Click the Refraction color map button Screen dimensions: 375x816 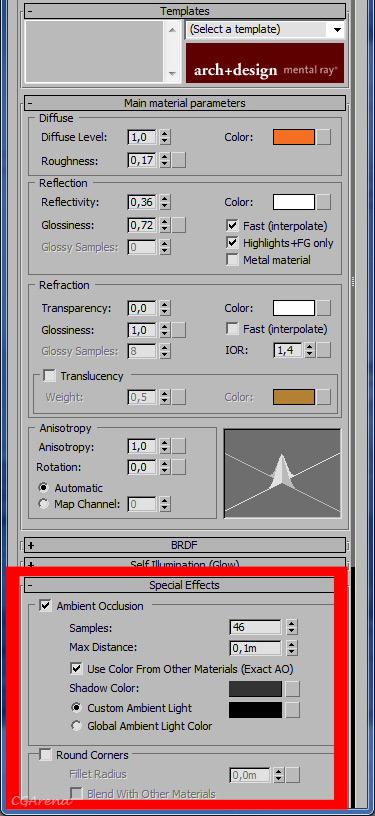(x=324, y=308)
